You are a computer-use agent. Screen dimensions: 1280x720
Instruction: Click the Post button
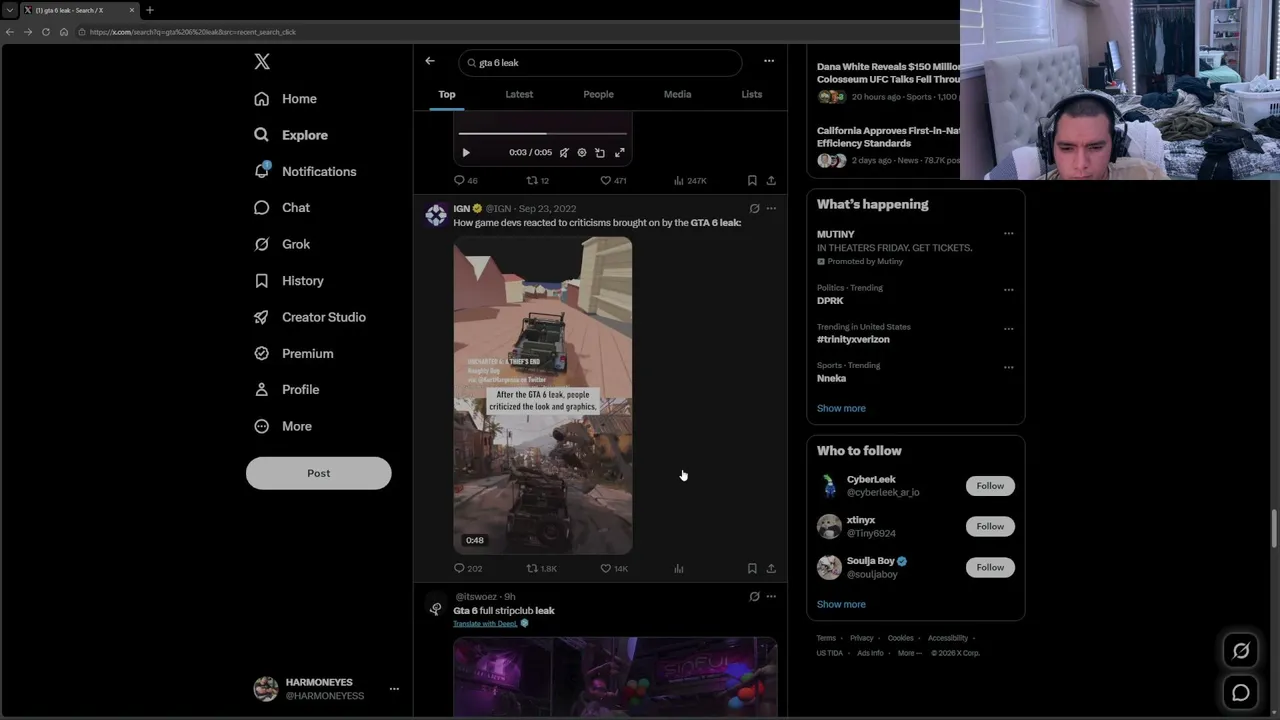[x=319, y=473]
